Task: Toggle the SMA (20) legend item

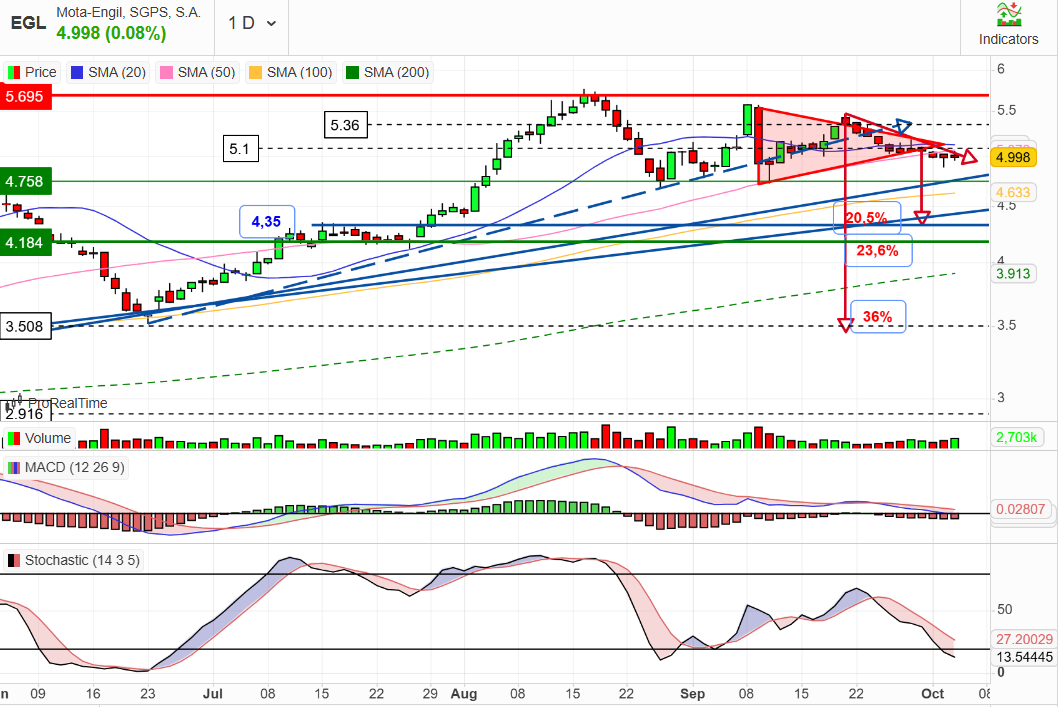Action: [109, 72]
